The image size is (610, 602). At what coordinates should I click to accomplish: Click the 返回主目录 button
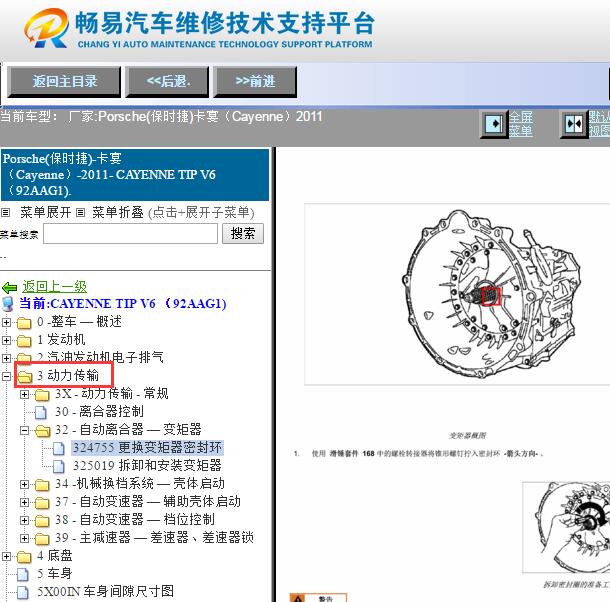pyautogui.click(x=64, y=82)
